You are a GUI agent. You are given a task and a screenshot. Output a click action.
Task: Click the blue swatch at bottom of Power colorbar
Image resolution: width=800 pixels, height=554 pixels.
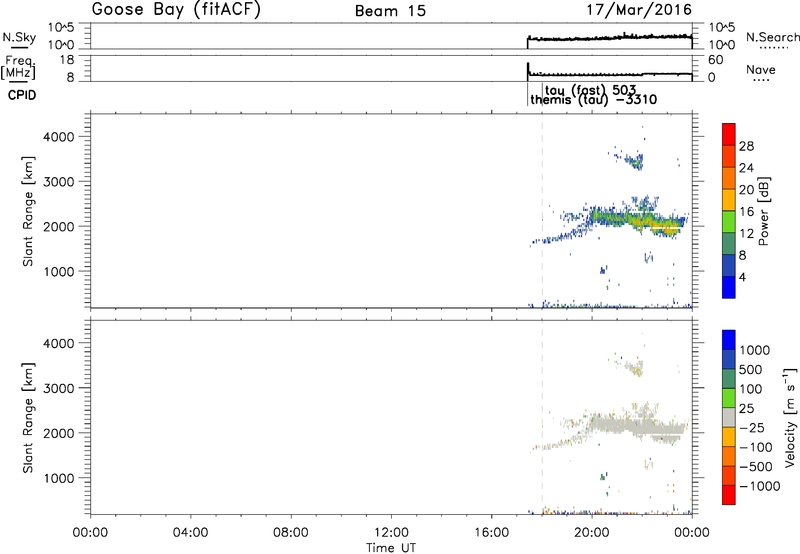tap(729, 288)
